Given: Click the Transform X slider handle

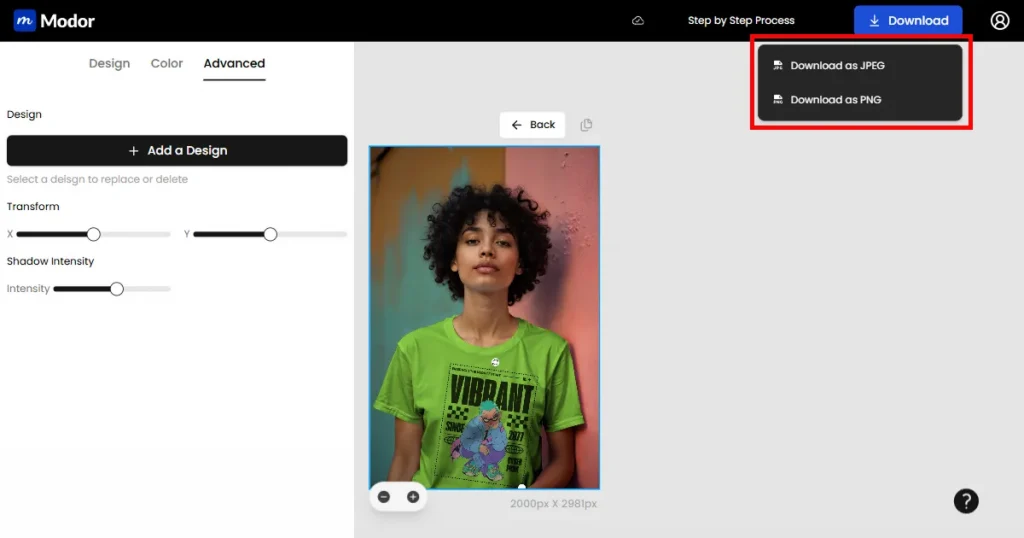Looking at the screenshot, I should 93,234.
